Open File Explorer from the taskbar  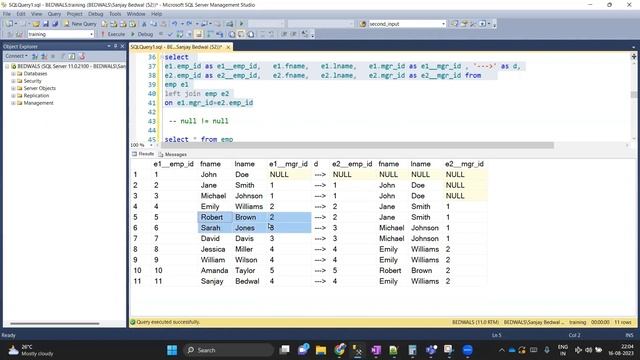coord(321,350)
